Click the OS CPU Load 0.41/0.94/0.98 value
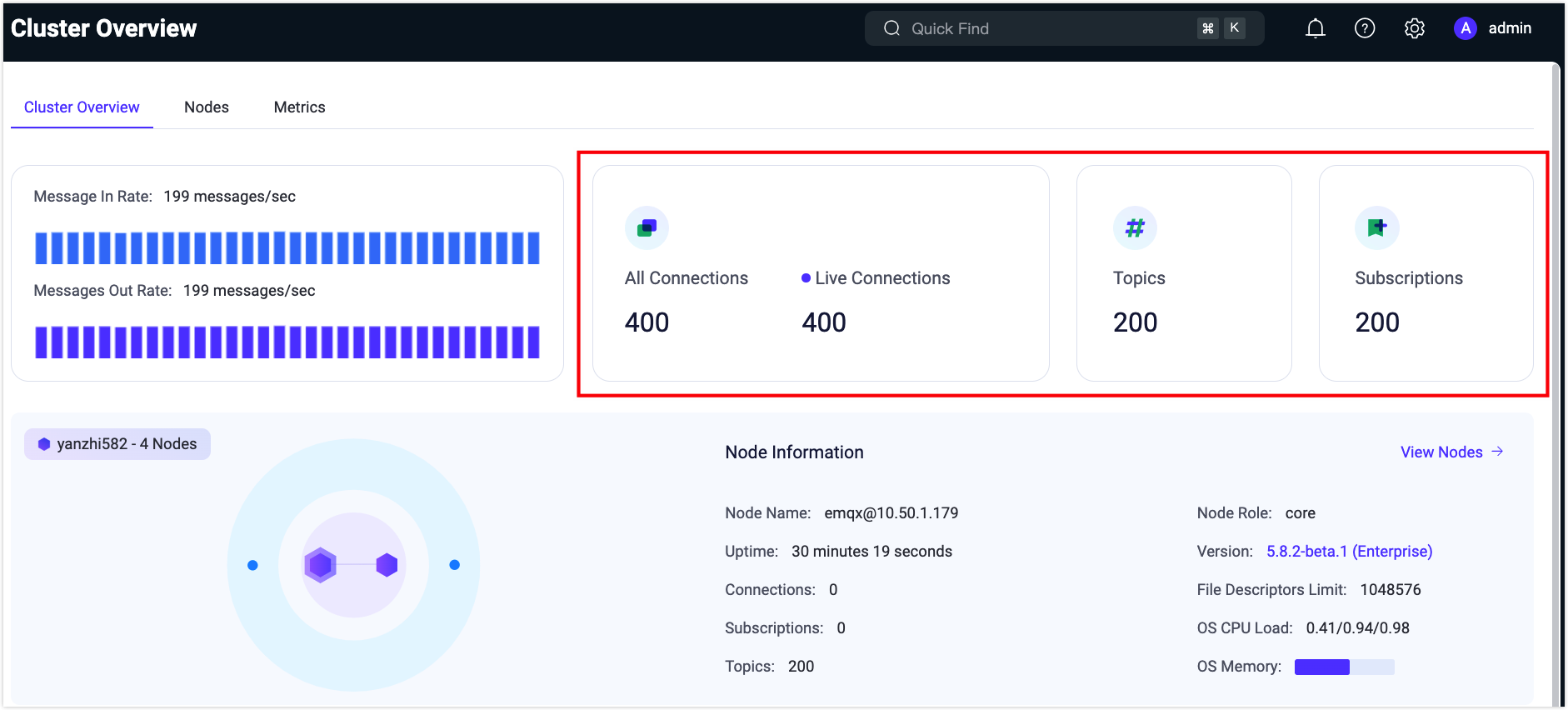The image size is (1568, 710). tap(1358, 628)
